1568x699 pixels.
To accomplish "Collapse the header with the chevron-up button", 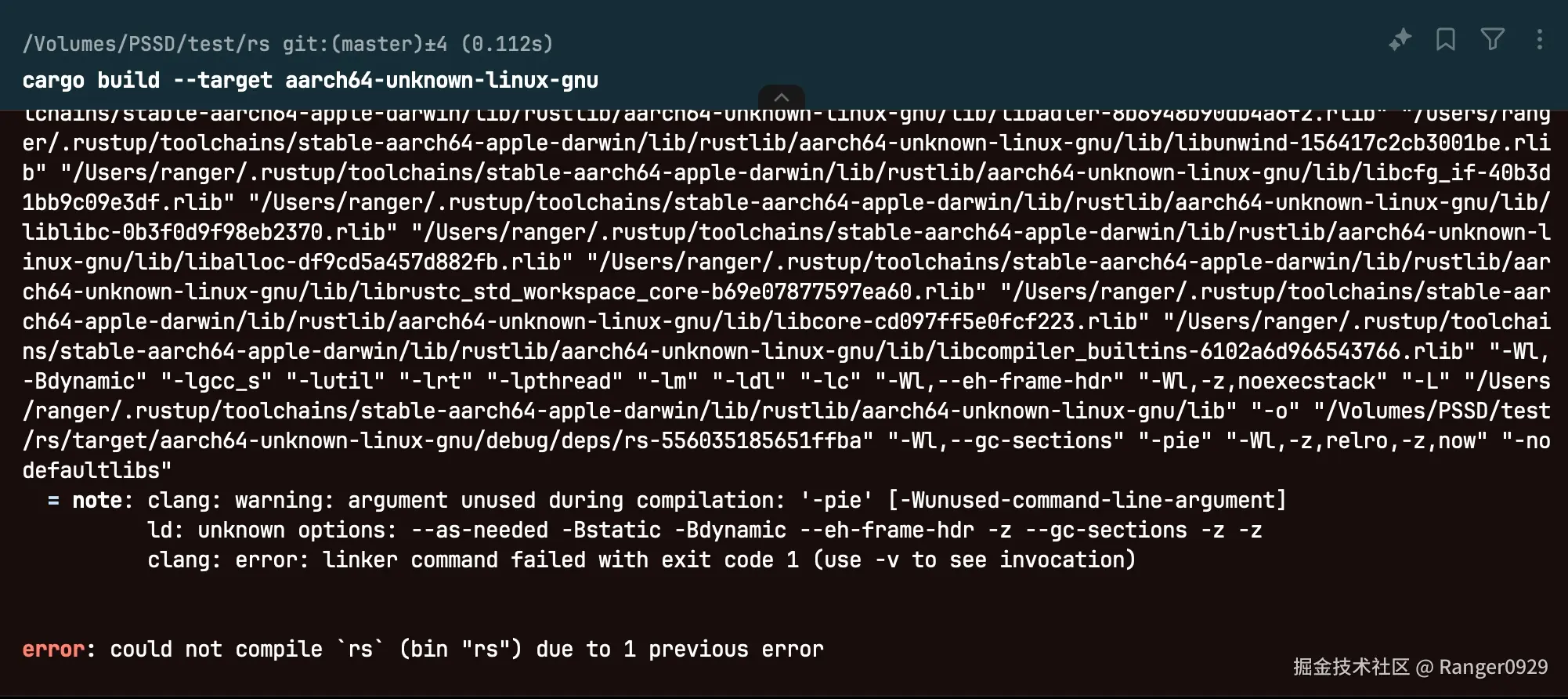I will 781,97.
